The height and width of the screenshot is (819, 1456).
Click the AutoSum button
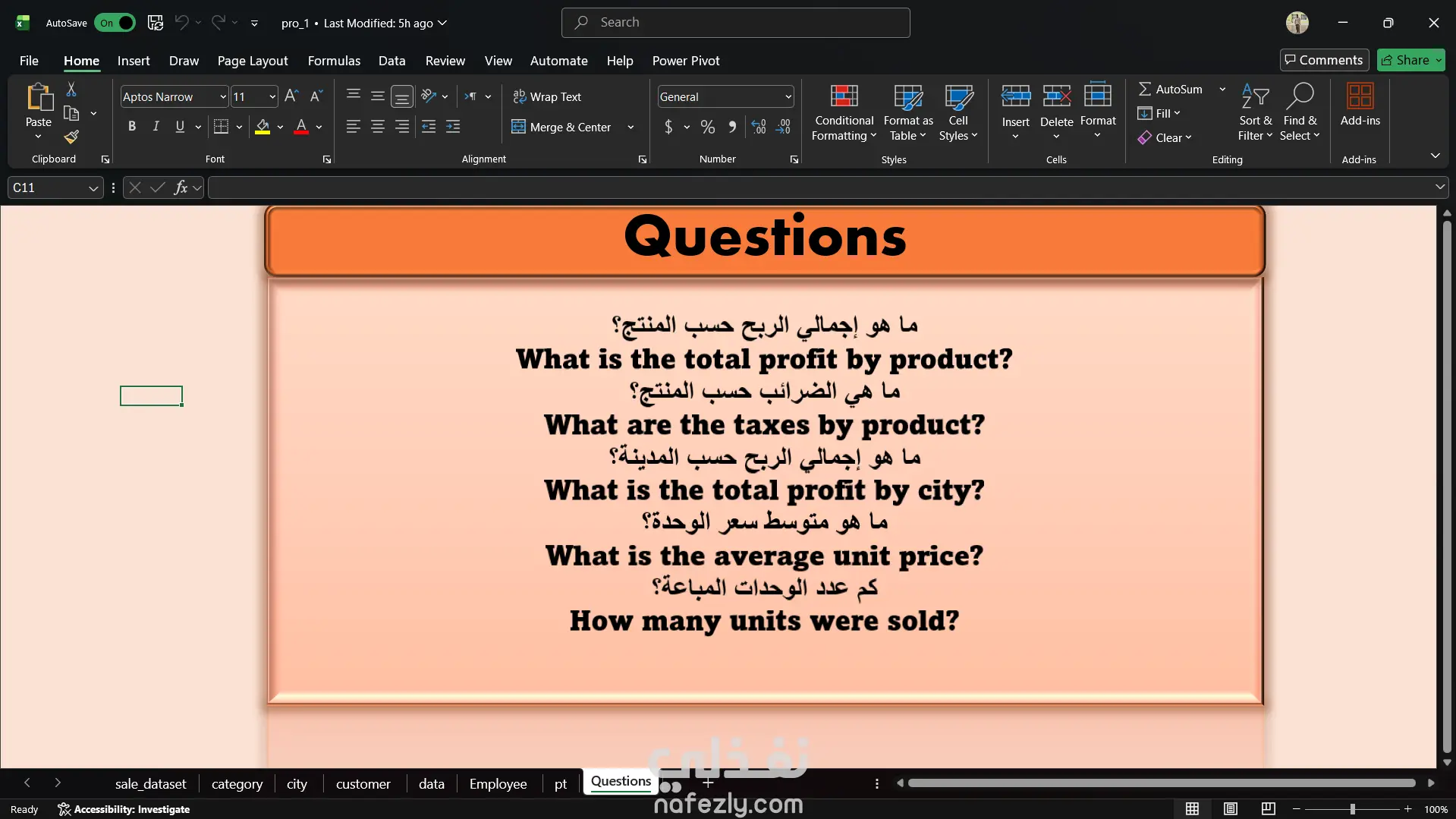[1171, 89]
